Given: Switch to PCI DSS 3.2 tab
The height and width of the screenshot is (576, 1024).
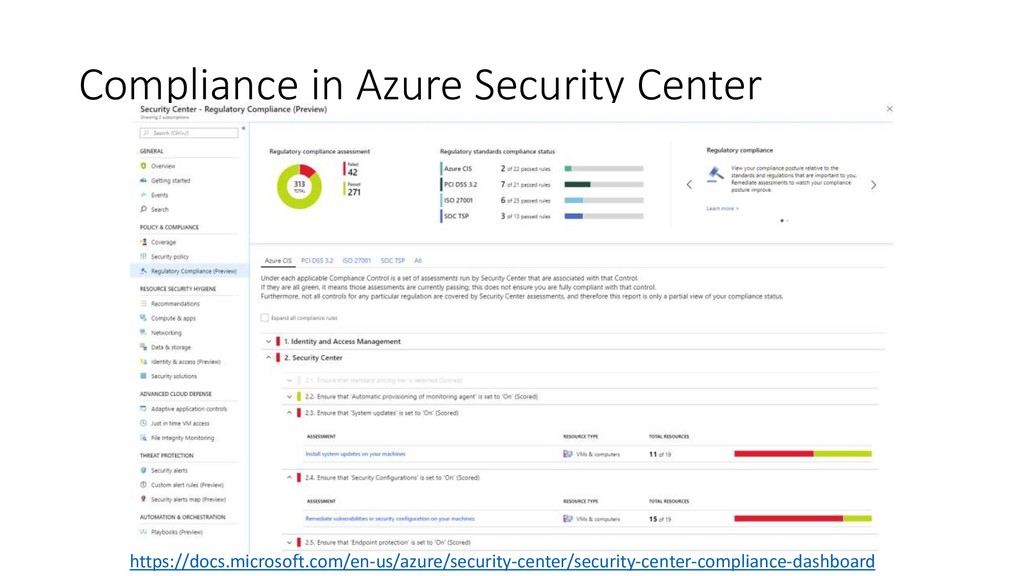Looking at the screenshot, I should pyautogui.click(x=317, y=260).
